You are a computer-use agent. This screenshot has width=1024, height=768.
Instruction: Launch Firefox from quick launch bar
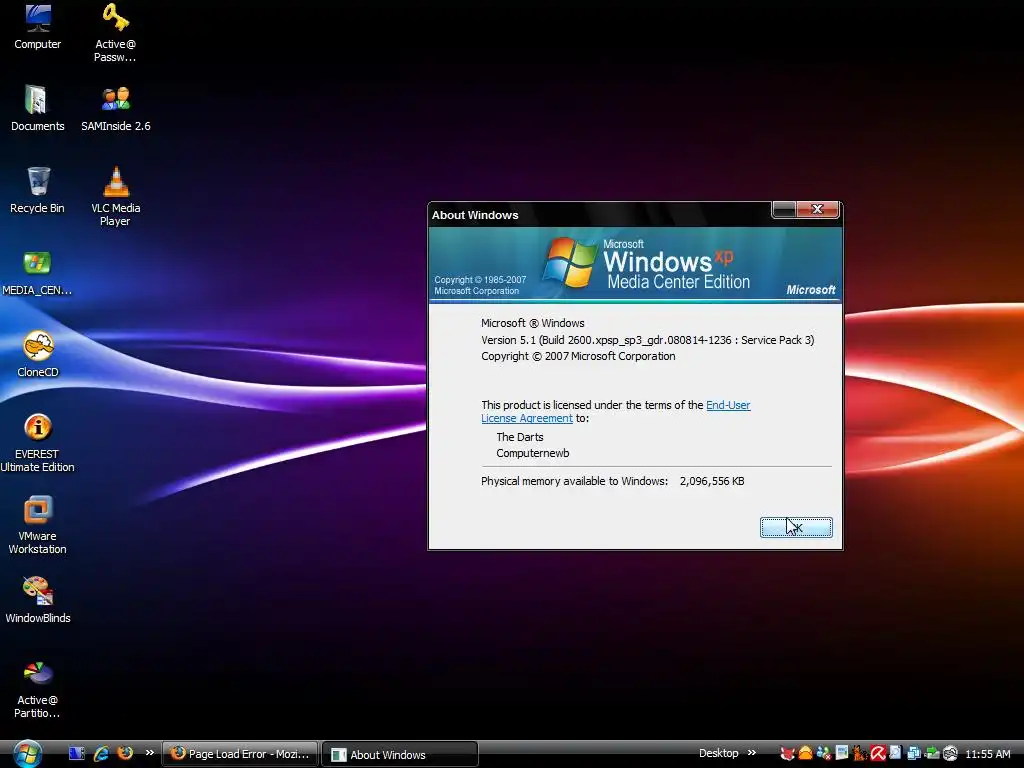click(125, 753)
